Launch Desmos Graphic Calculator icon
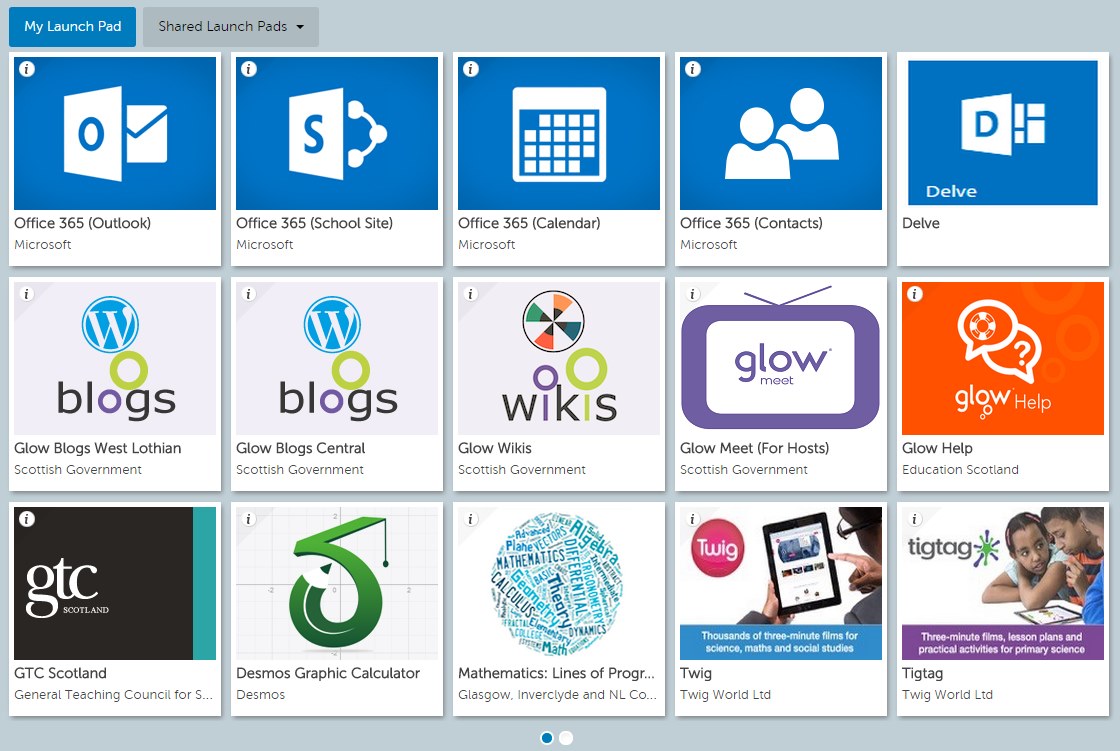Image resolution: width=1120 pixels, height=751 pixels. (336, 583)
